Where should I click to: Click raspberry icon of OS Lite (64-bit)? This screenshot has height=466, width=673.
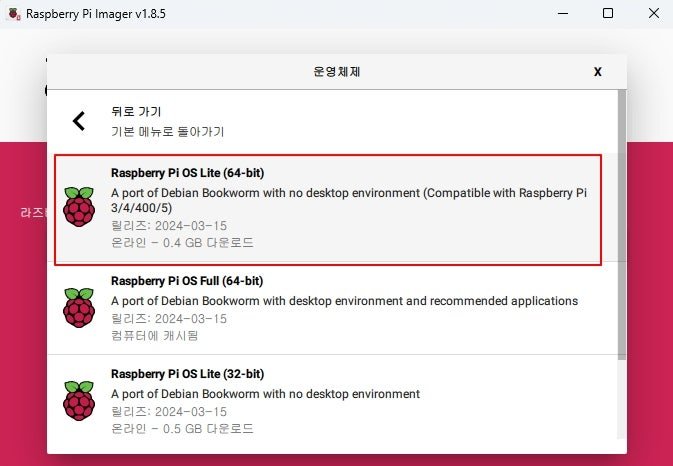click(x=79, y=207)
